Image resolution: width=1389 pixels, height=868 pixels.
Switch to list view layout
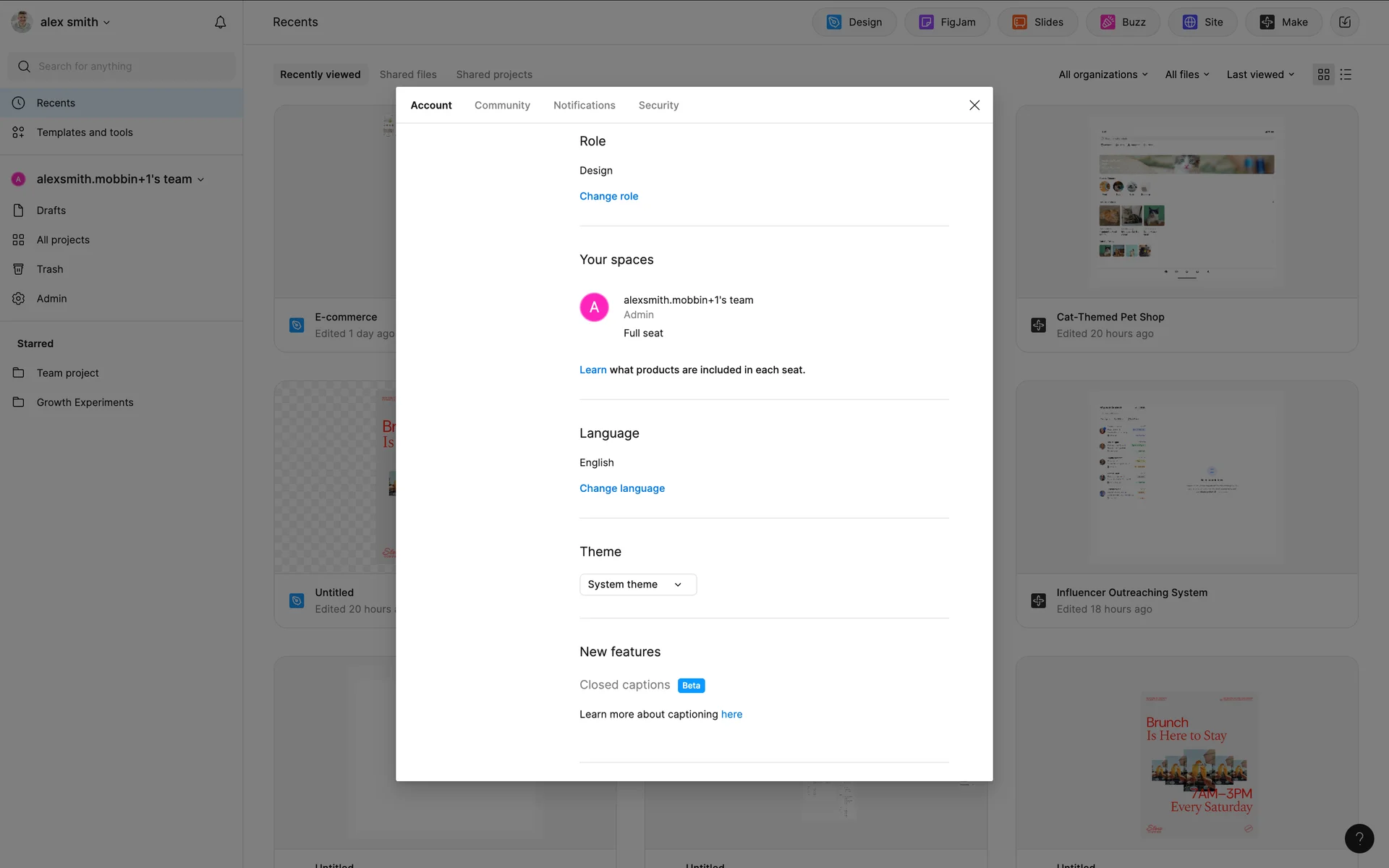pos(1346,75)
